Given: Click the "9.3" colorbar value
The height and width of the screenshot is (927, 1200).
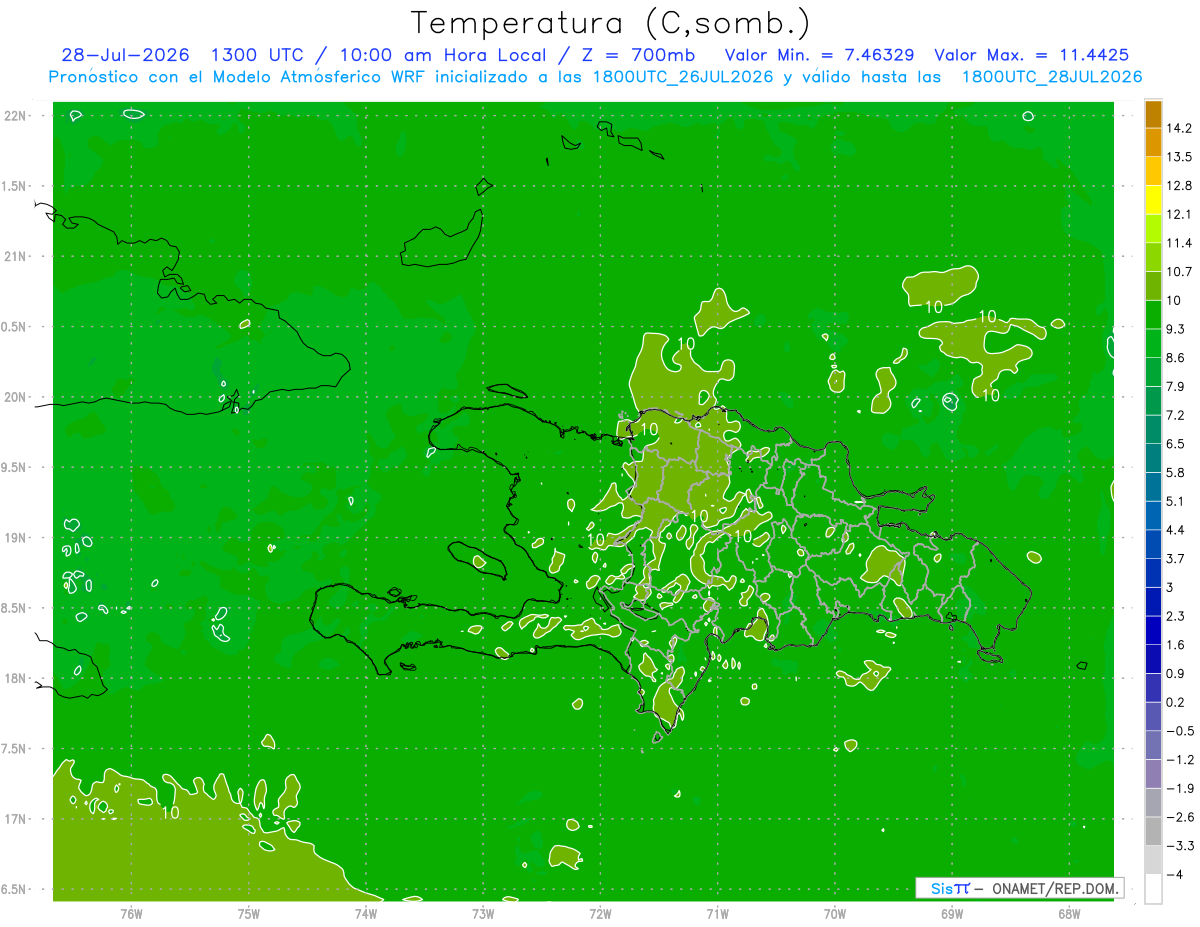Looking at the screenshot, I should coord(1176,329).
